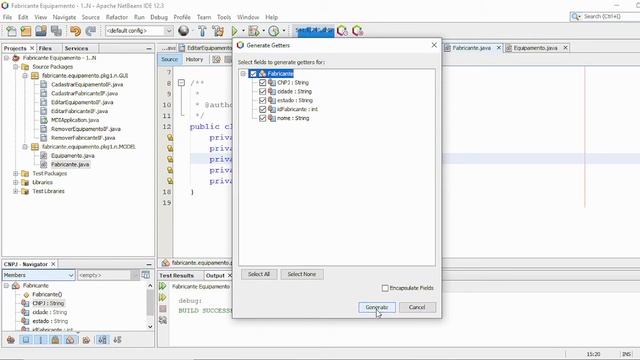Click the globe browser icon in toolbar
640x360 pixels.
(184, 31)
